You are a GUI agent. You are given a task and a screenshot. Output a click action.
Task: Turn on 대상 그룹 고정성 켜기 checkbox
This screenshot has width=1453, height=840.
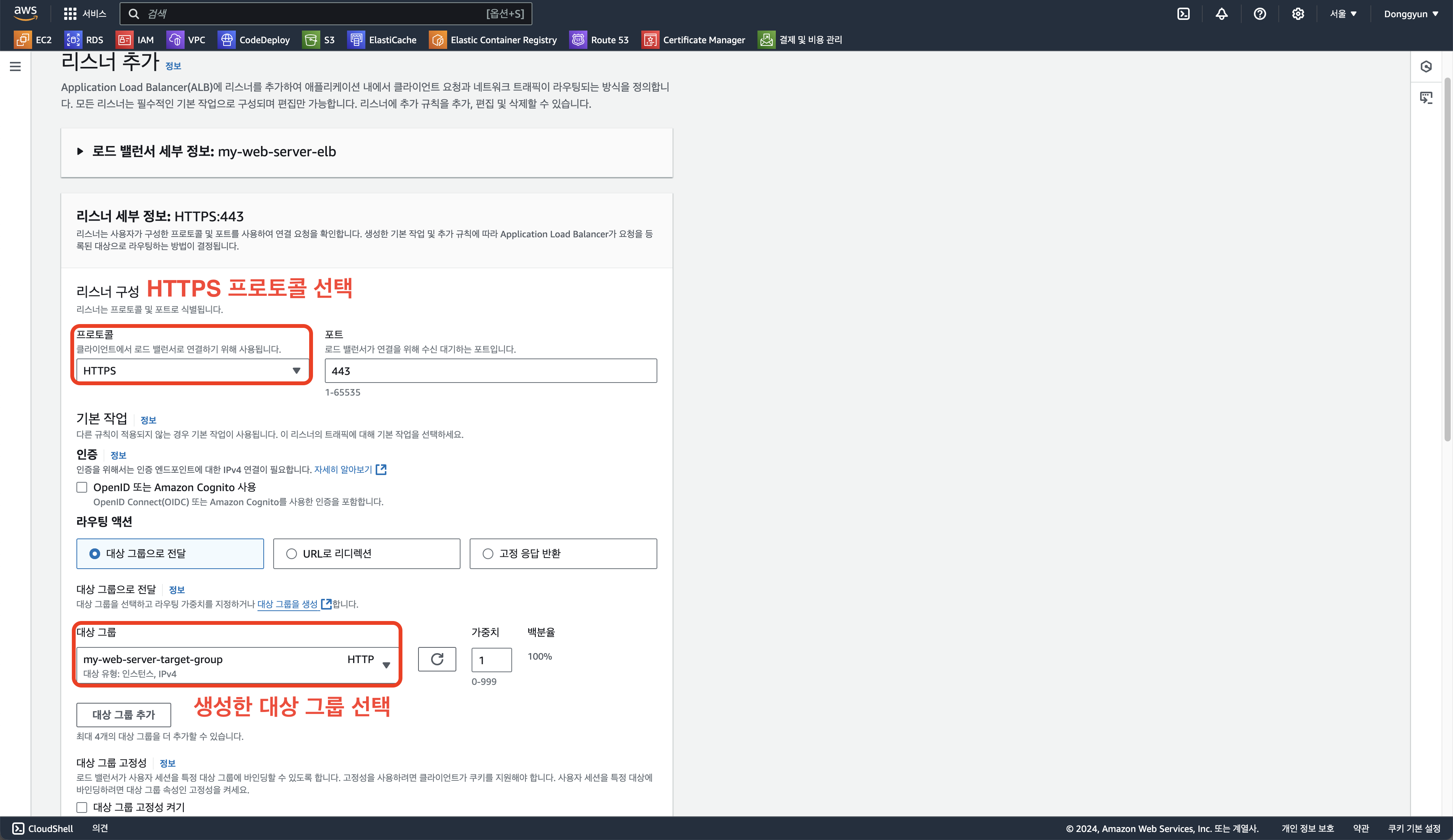click(x=82, y=807)
